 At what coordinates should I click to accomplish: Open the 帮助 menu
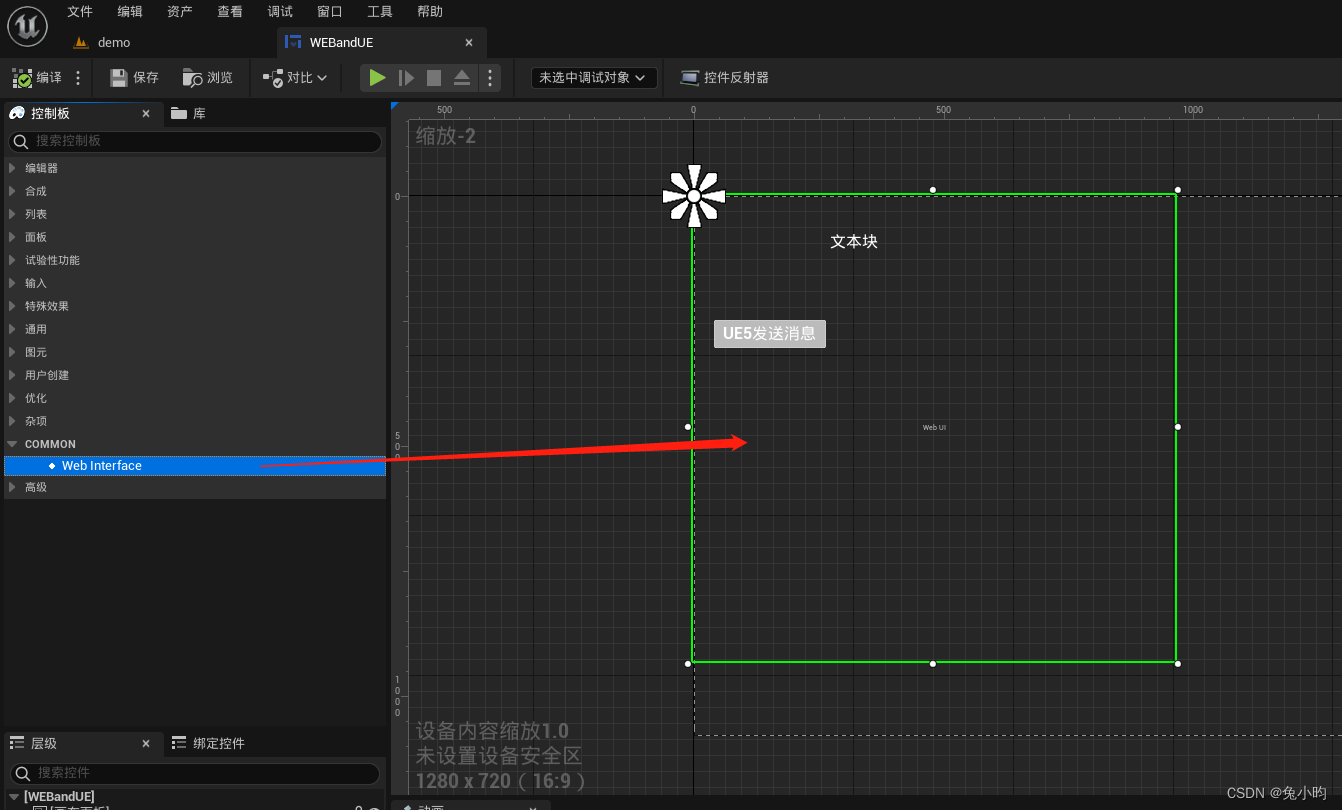[x=430, y=12]
